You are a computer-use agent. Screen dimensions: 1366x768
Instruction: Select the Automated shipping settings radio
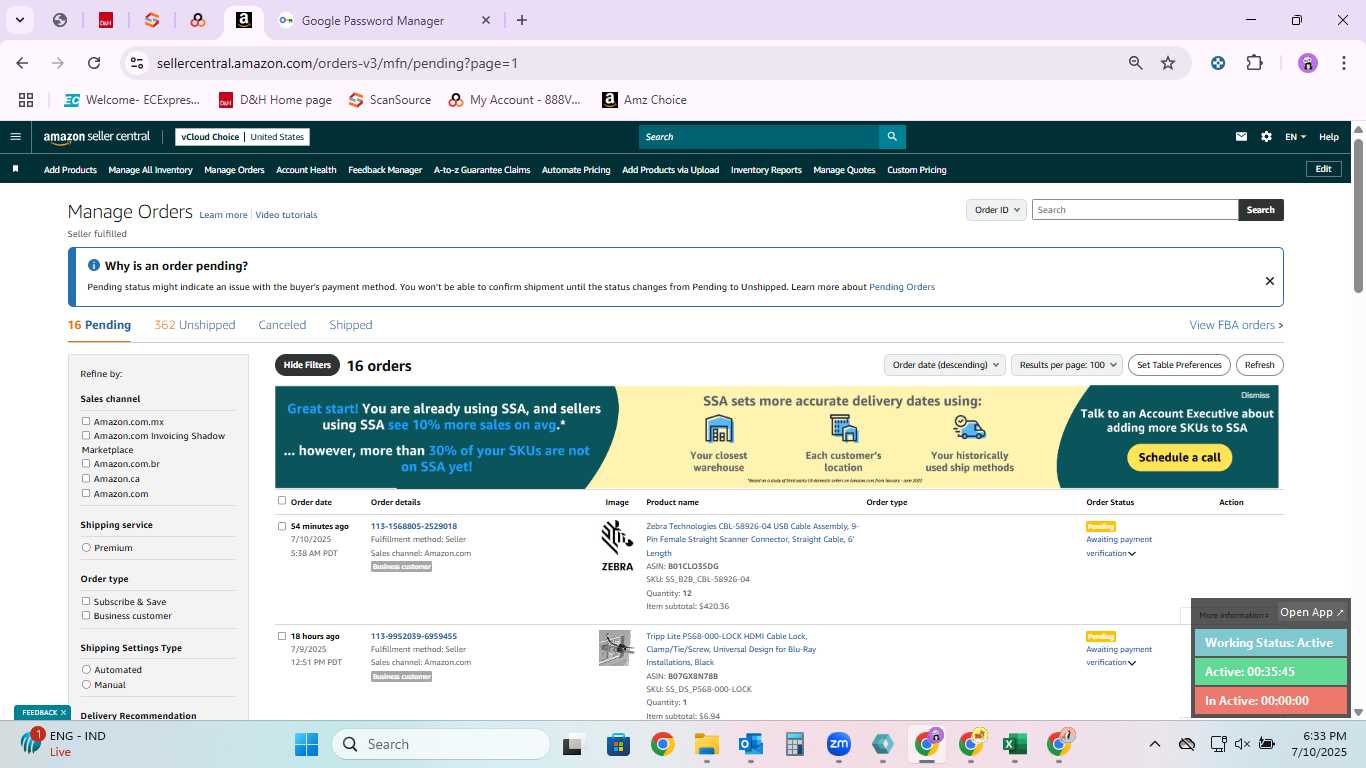[86, 670]
